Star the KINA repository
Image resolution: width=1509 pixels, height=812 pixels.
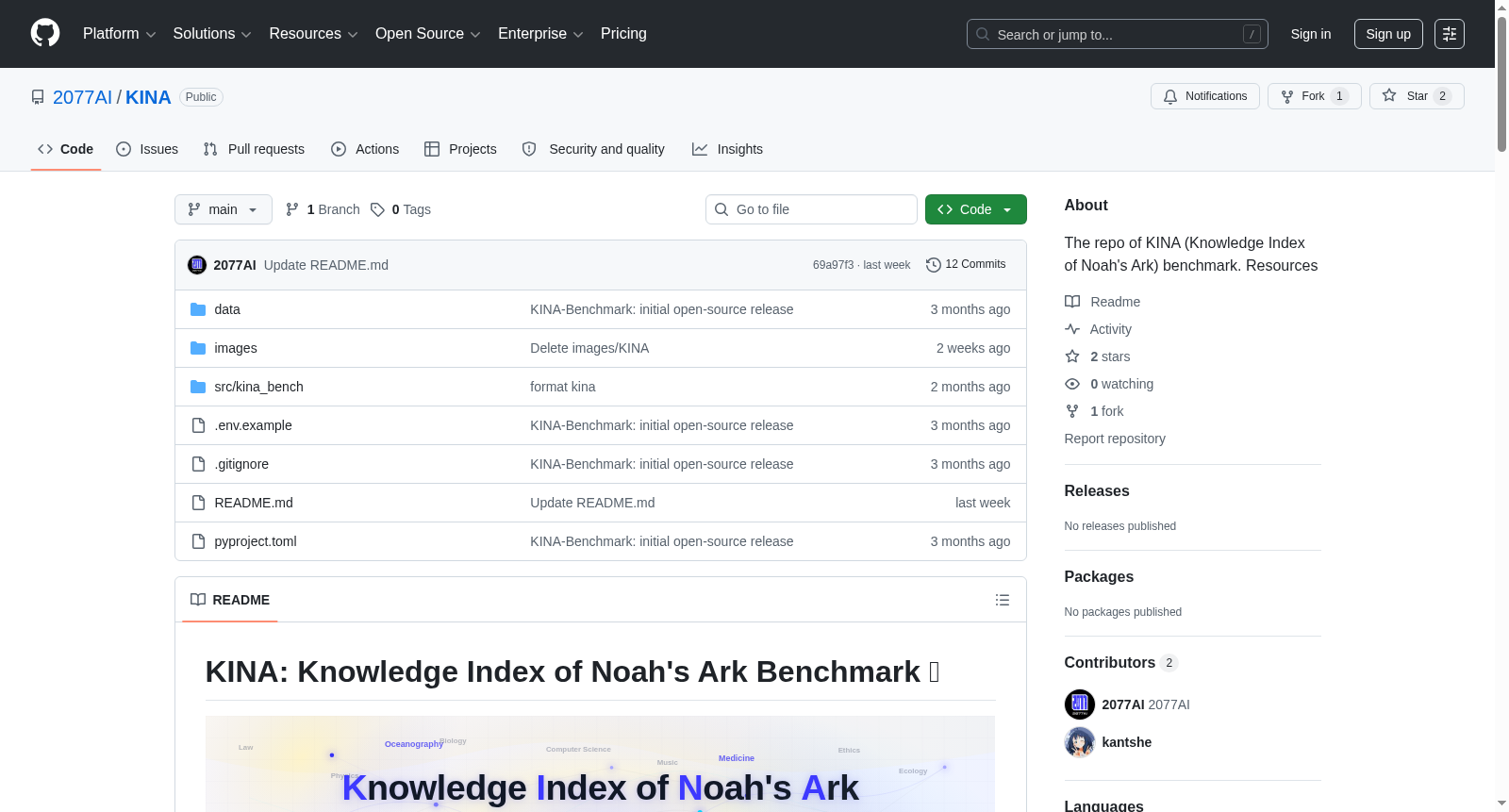coord(1417,96)
